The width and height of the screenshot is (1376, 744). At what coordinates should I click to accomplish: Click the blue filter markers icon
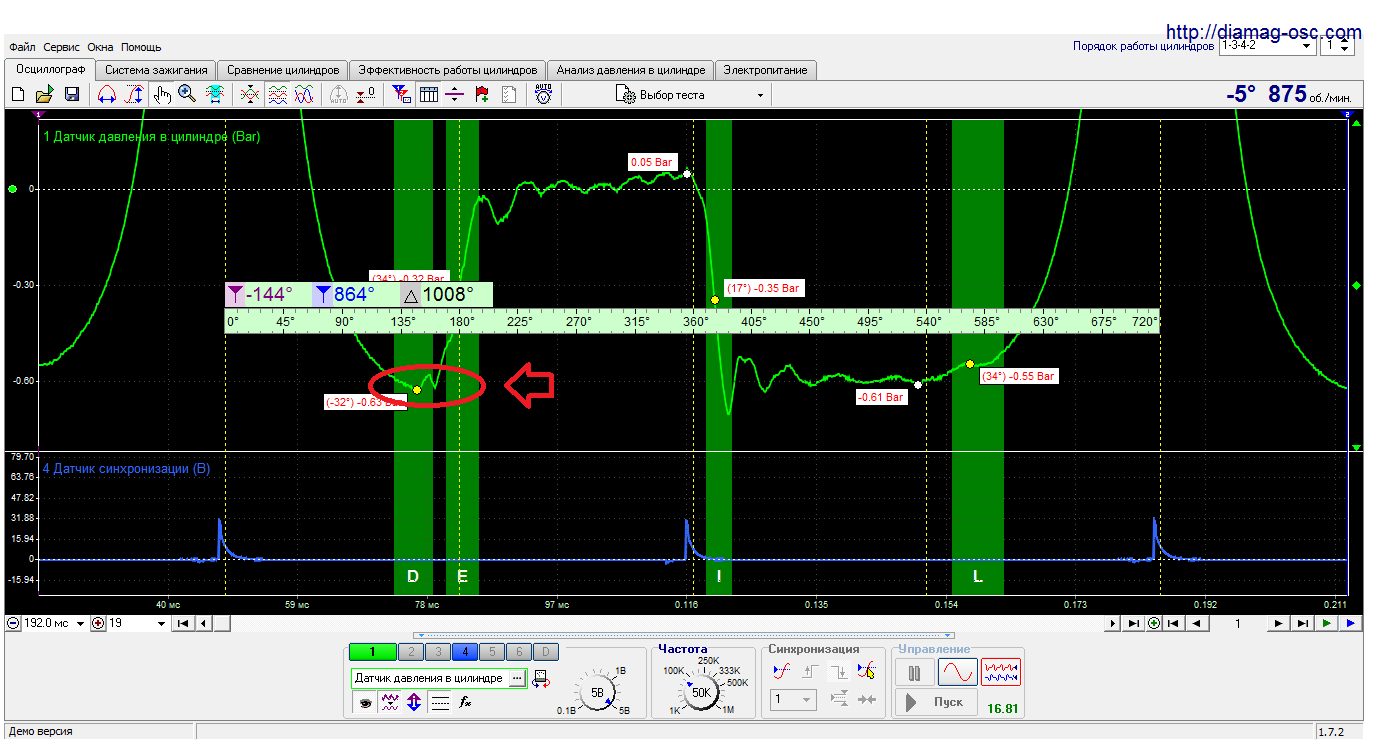[x=400, y=95]
